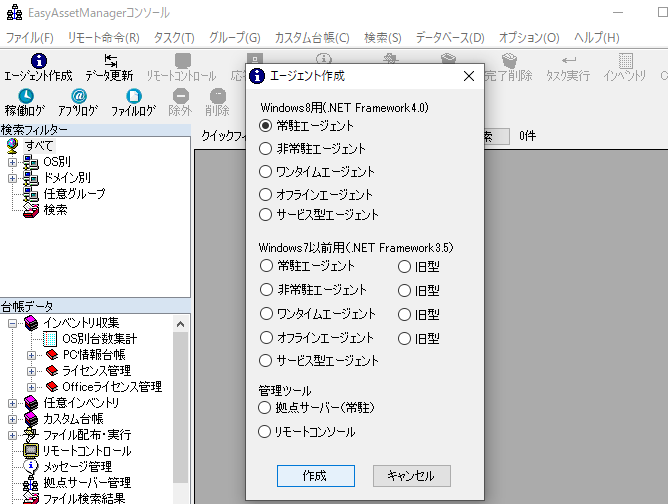Click the データ更新 toolbar icon
Viewport: 668px width, 504px height.
(110, 61)
